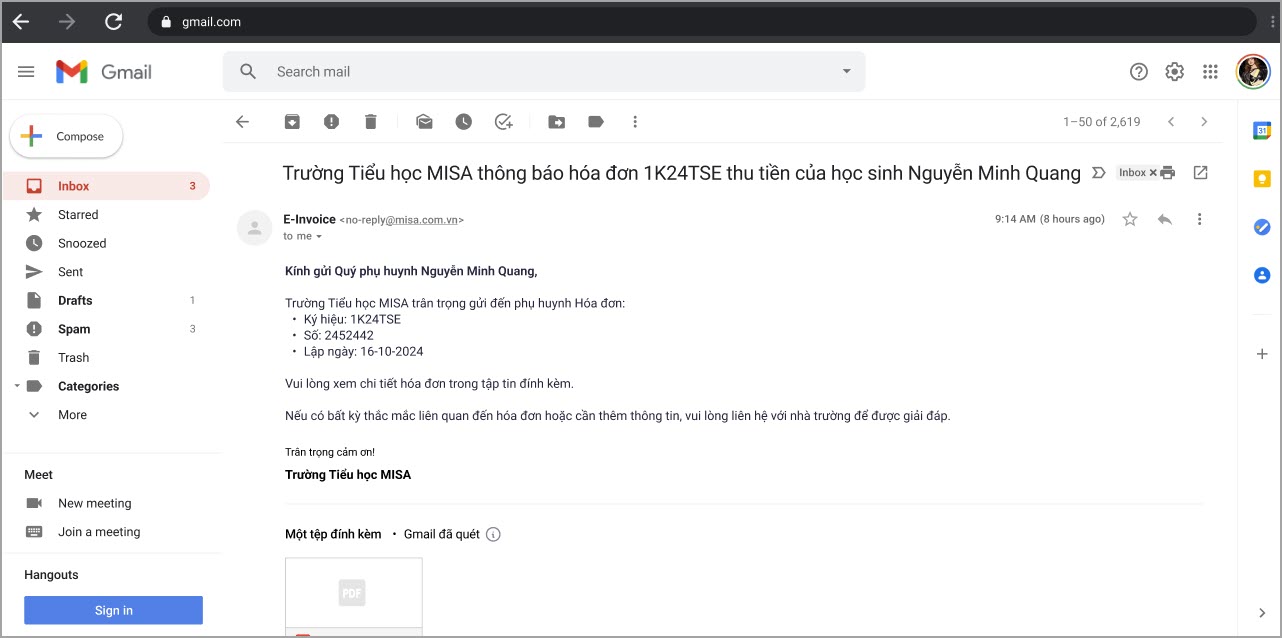
Task: Open the Inbox folder
Action: 106,186
